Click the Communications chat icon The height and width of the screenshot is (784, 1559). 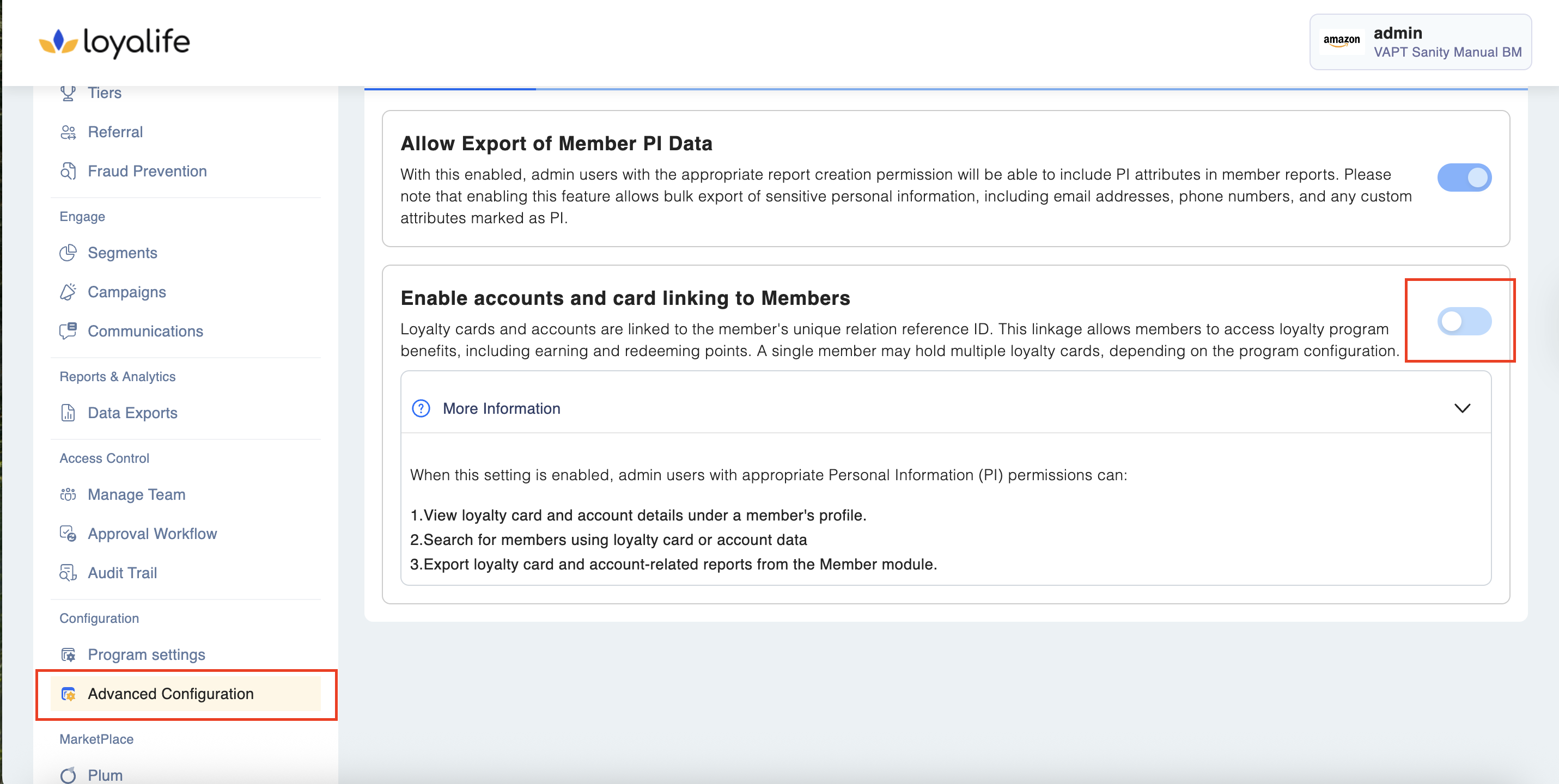[x=68, y=331]
